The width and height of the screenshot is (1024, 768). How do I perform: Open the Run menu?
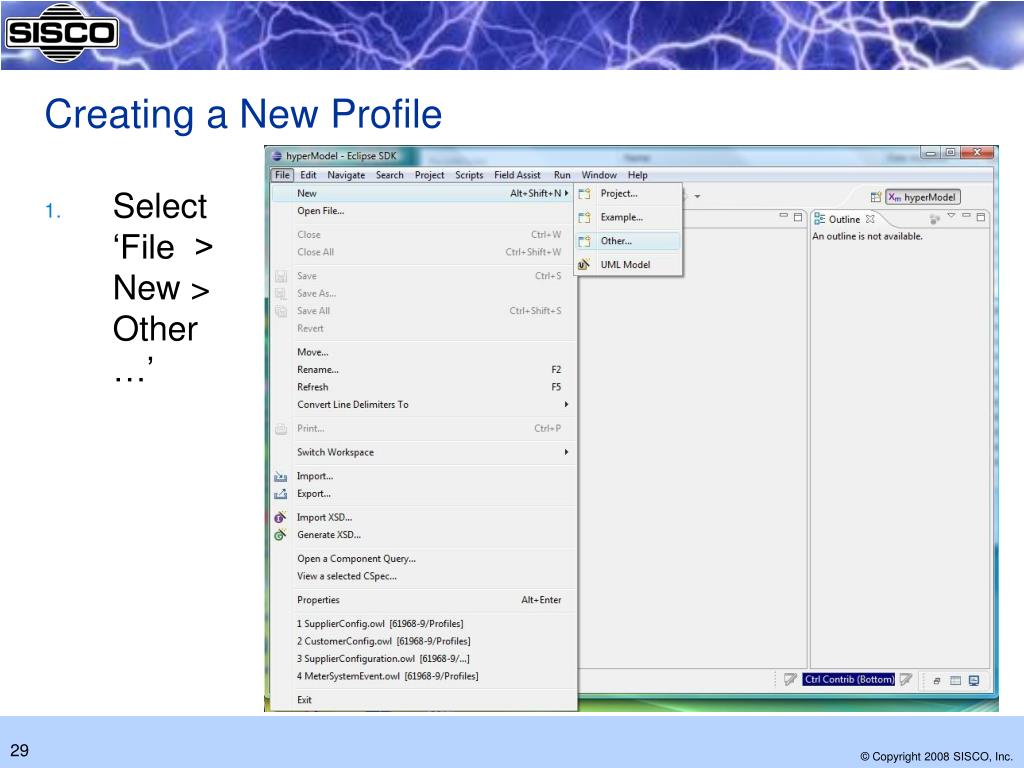click(562, 175)
